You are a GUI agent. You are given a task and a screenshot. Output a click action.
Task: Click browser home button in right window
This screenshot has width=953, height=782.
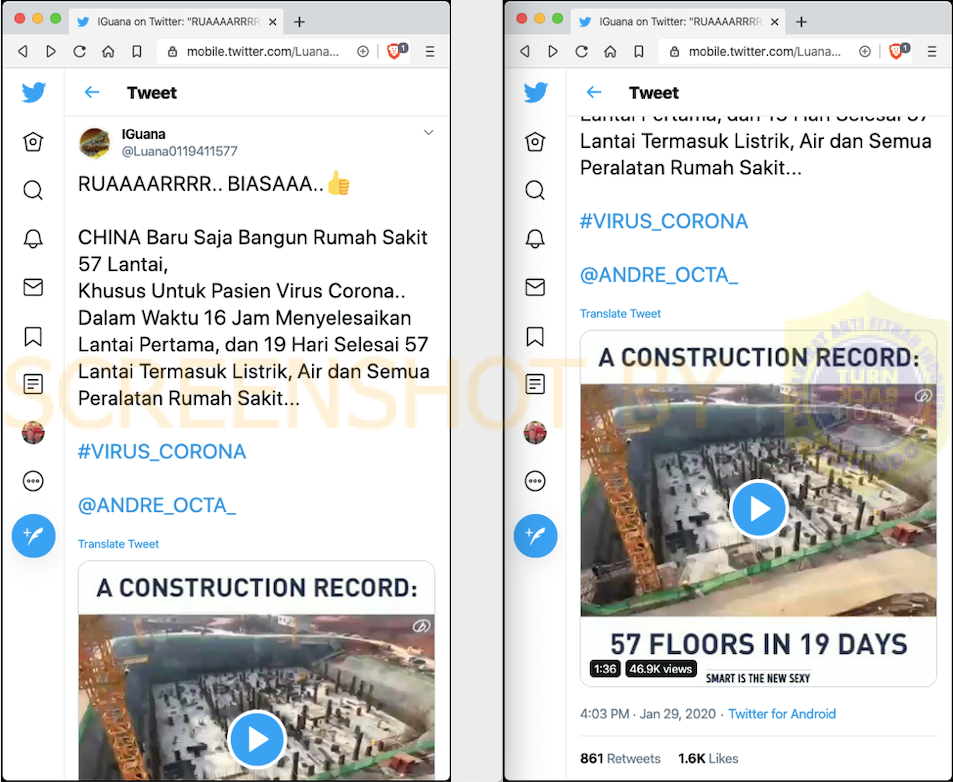click(x=610, y=52)
